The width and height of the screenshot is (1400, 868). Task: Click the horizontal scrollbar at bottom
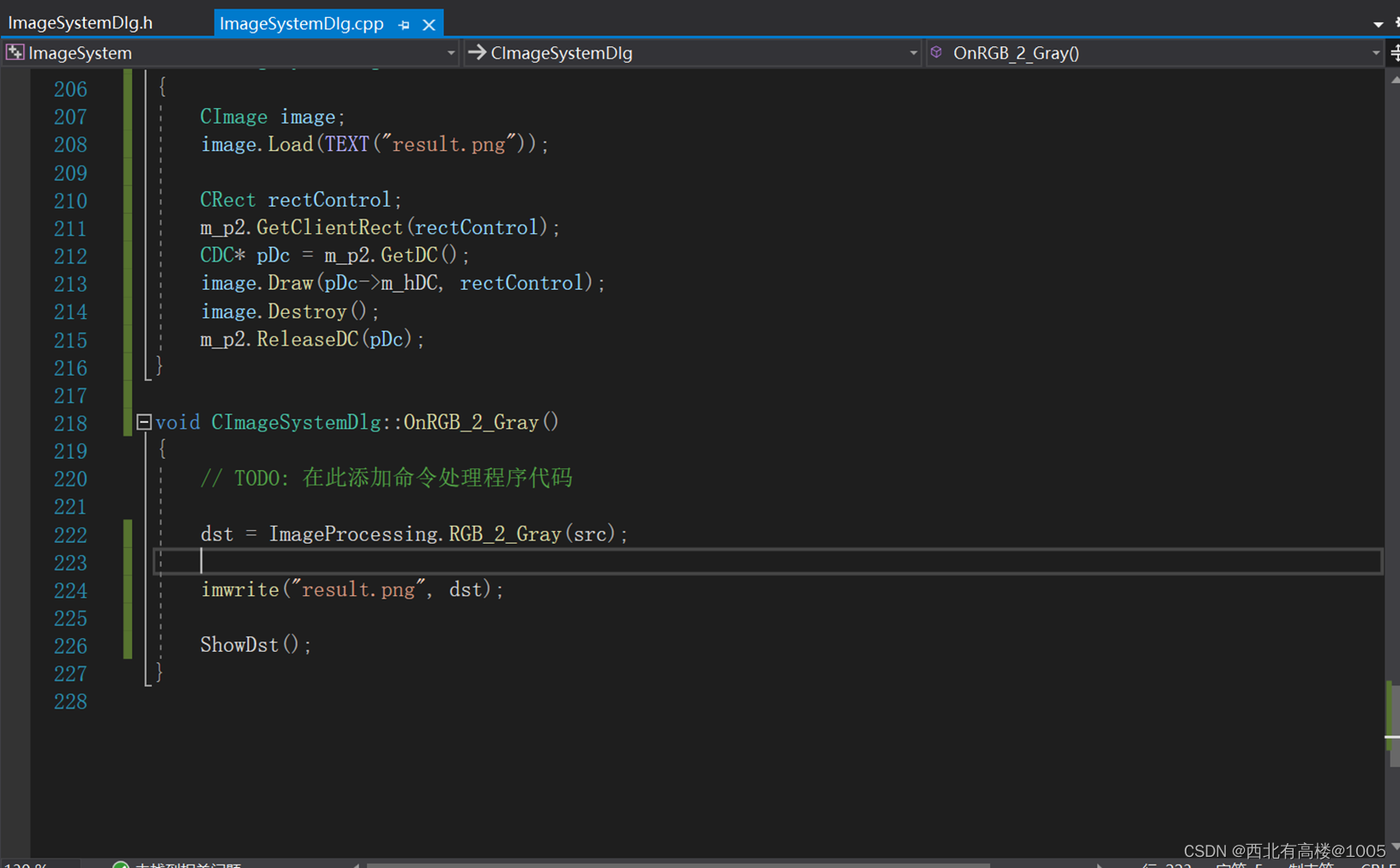(x=678, y=864)
